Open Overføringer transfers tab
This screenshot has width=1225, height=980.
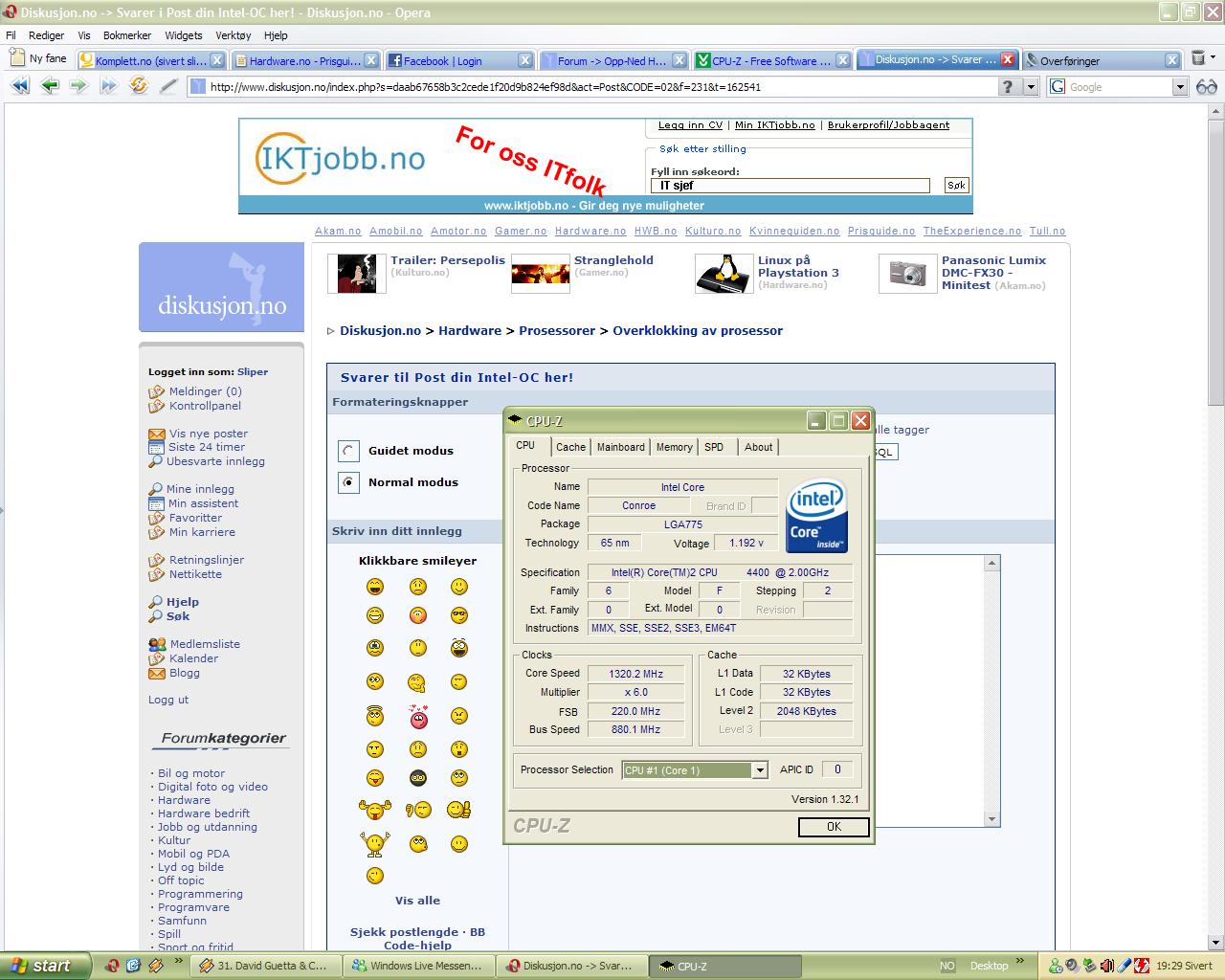1101,60
